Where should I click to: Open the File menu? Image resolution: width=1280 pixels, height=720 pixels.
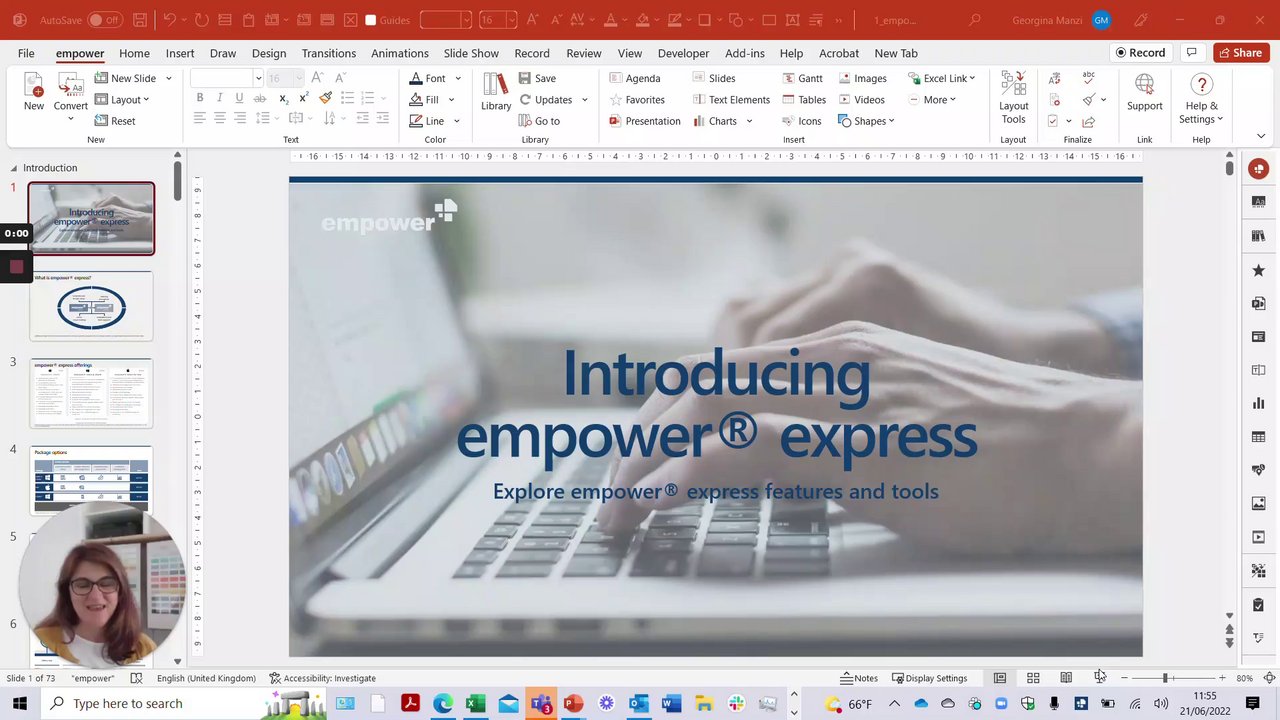26,53
